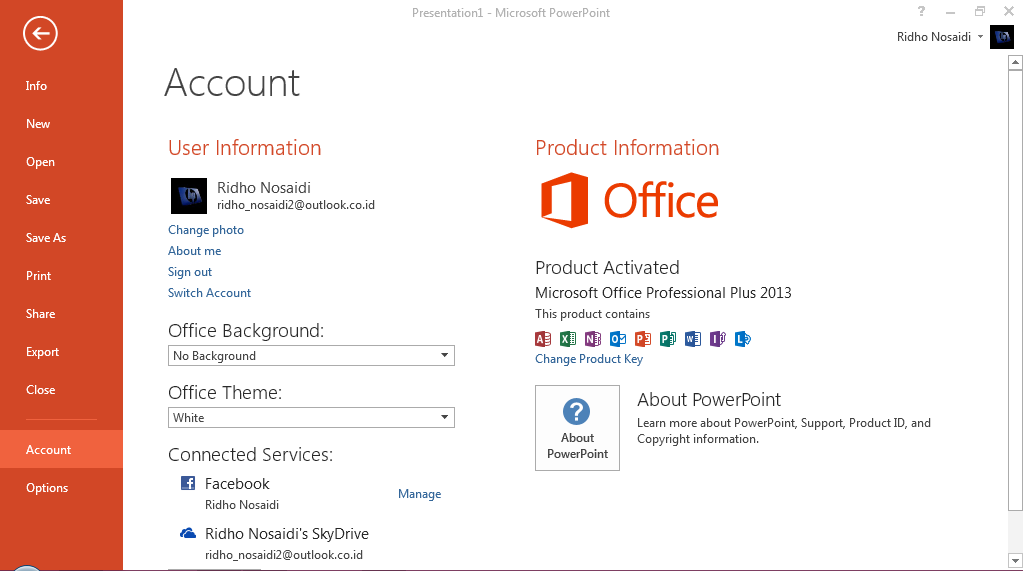Click the scrollbar up arrow
Image resolution: width=1023 pixels, height=571 pixels.
1015,62
